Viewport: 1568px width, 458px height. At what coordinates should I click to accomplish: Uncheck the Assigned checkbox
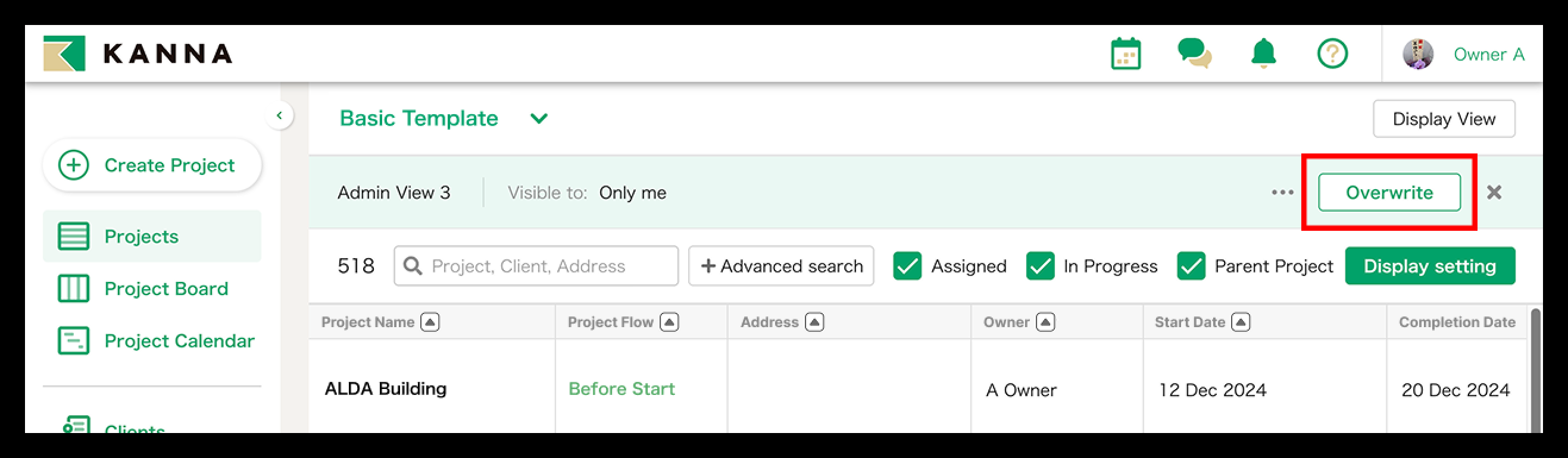tap(907, 266)
